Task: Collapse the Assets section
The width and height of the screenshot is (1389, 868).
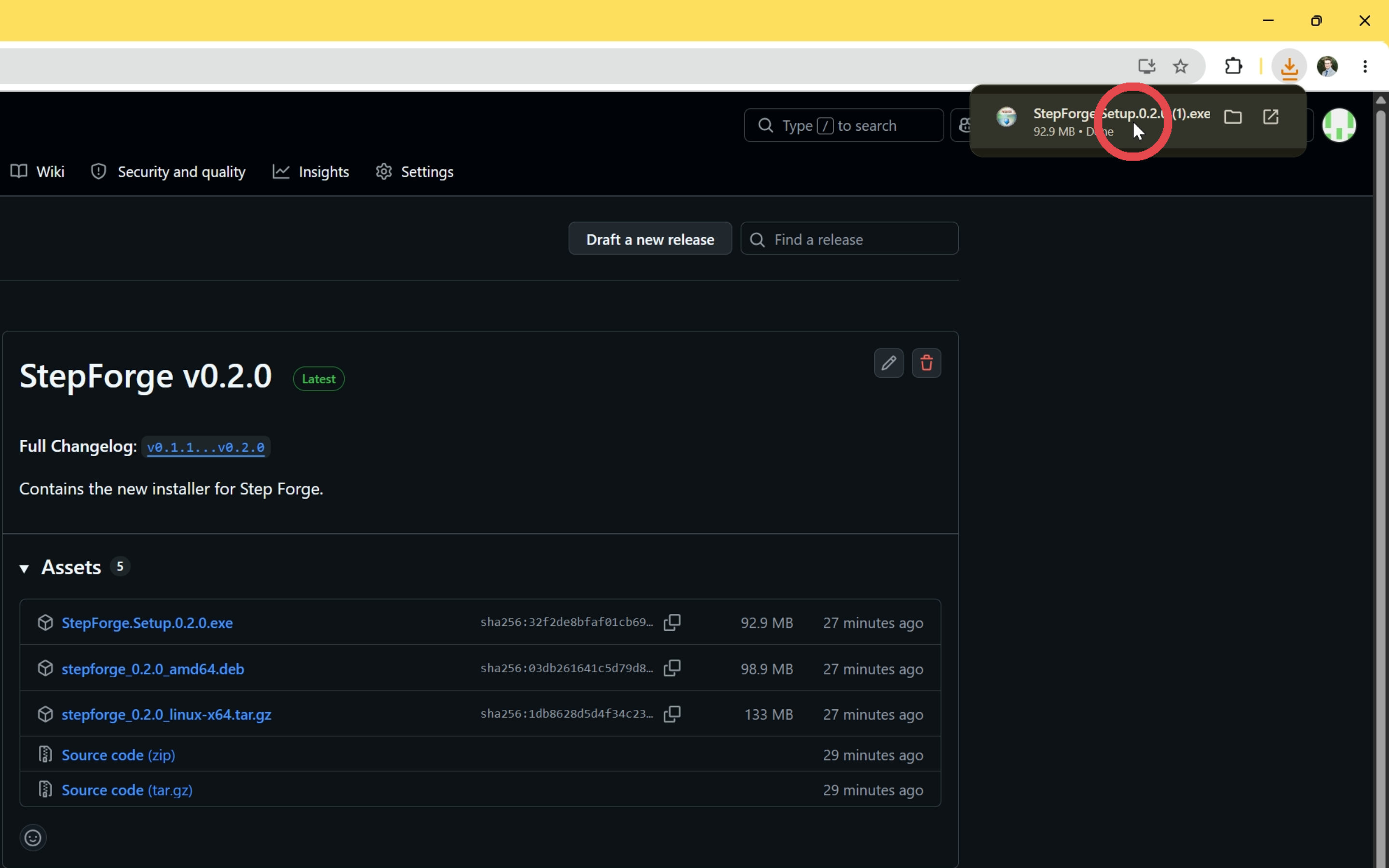Action: pos(24,569)
